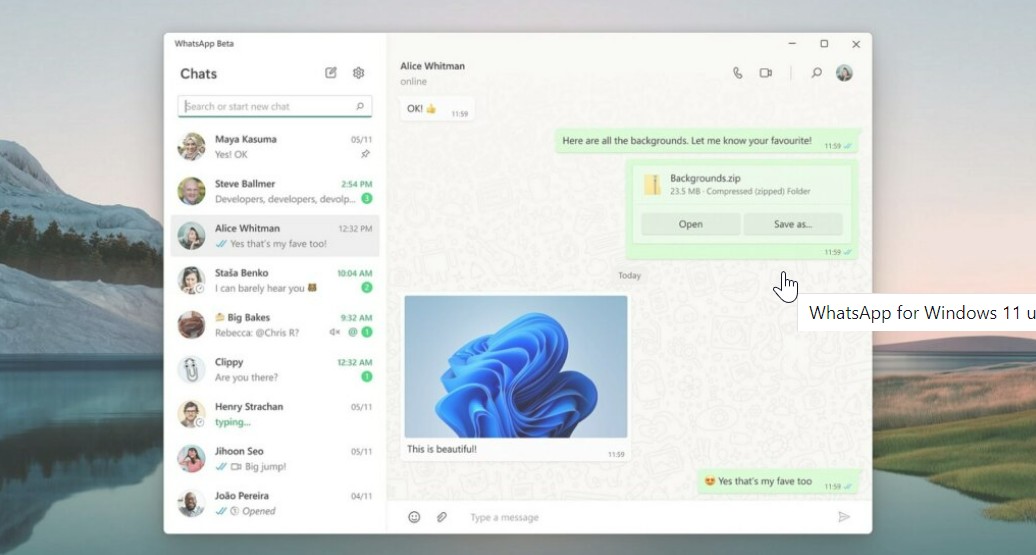Focus the Search or start new chat field

coord(275,106)
